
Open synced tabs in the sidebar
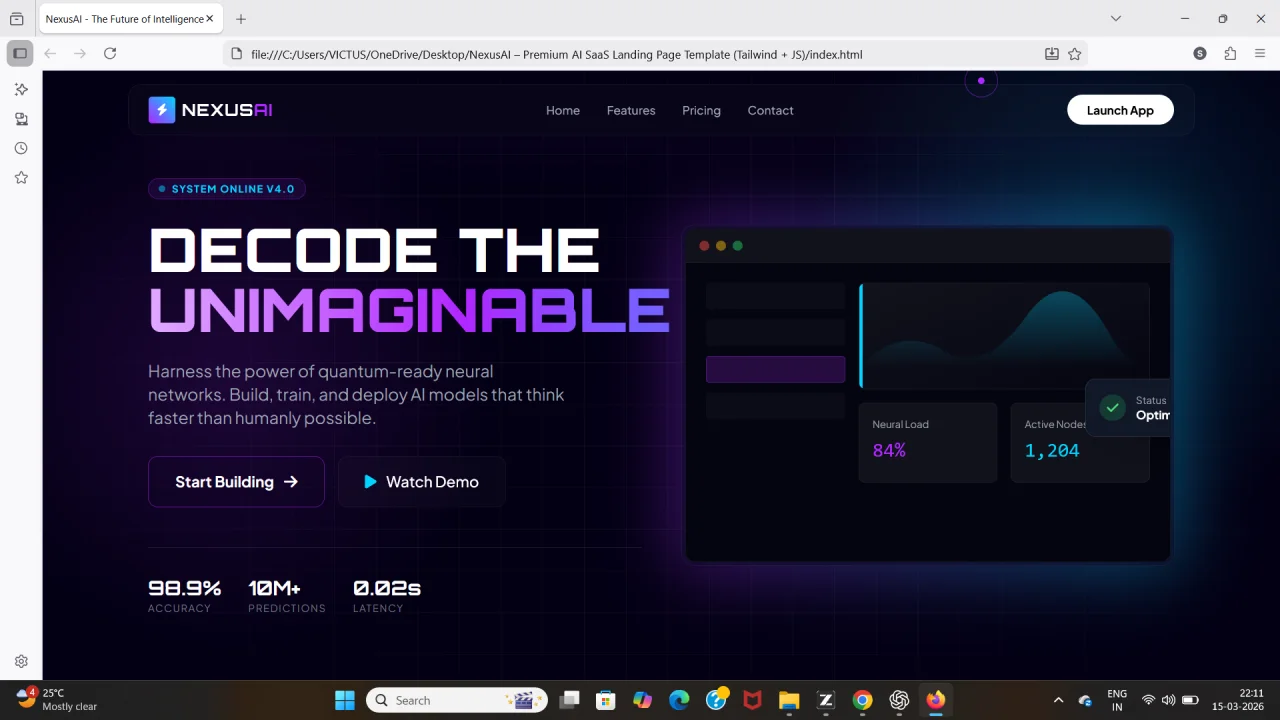21,119
